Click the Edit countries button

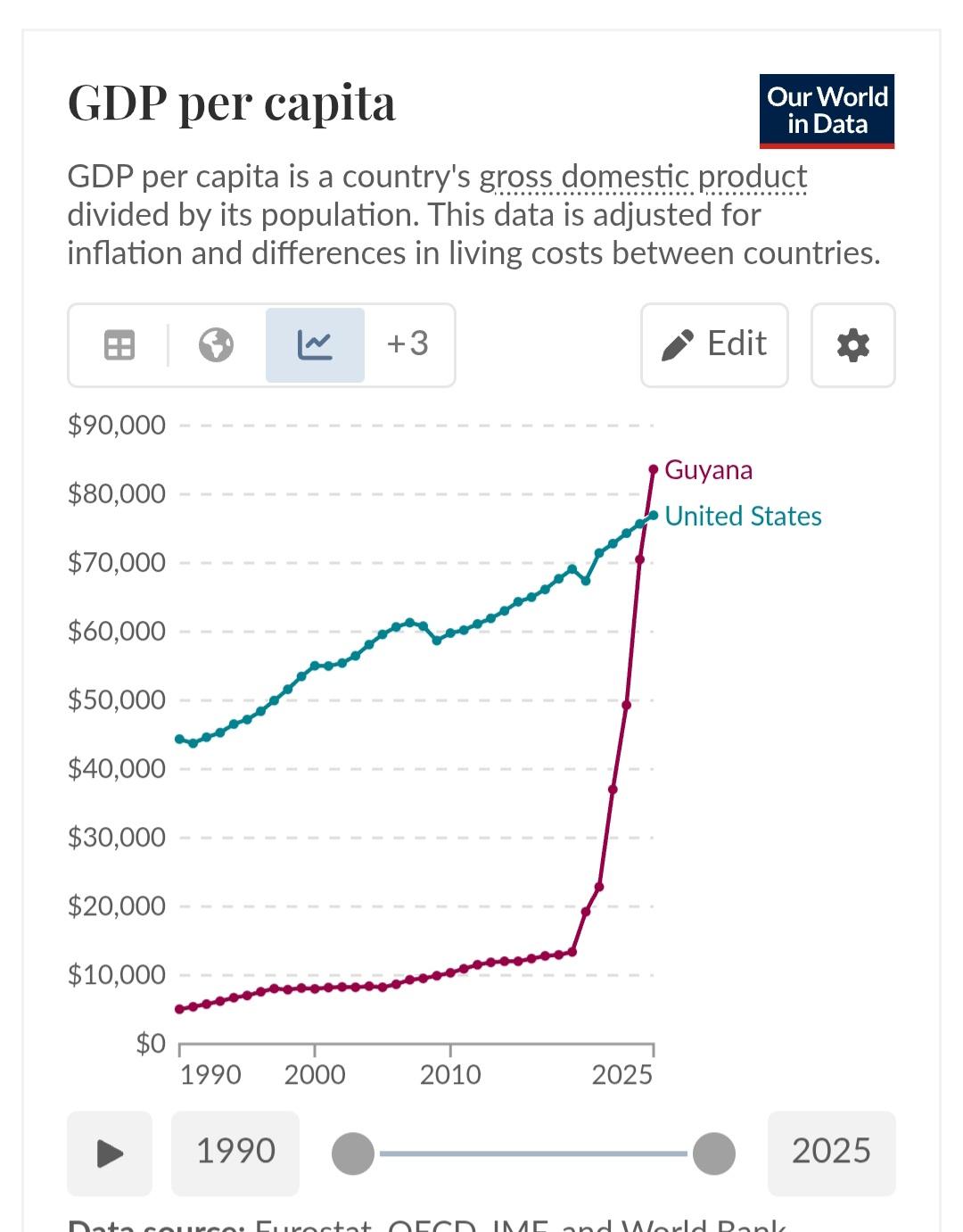(x=714, y=345)
